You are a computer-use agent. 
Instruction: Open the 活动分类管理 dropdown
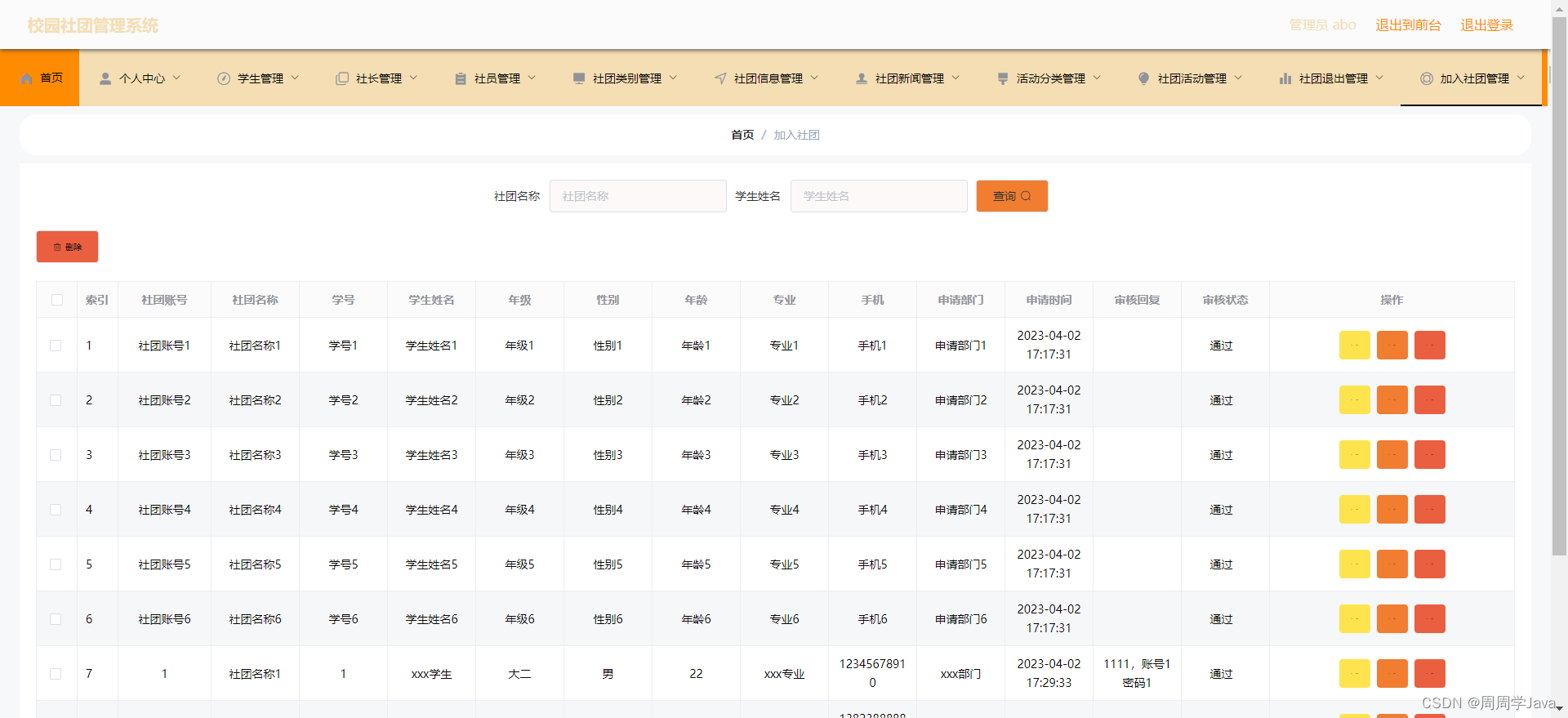tap(1049, 78)
